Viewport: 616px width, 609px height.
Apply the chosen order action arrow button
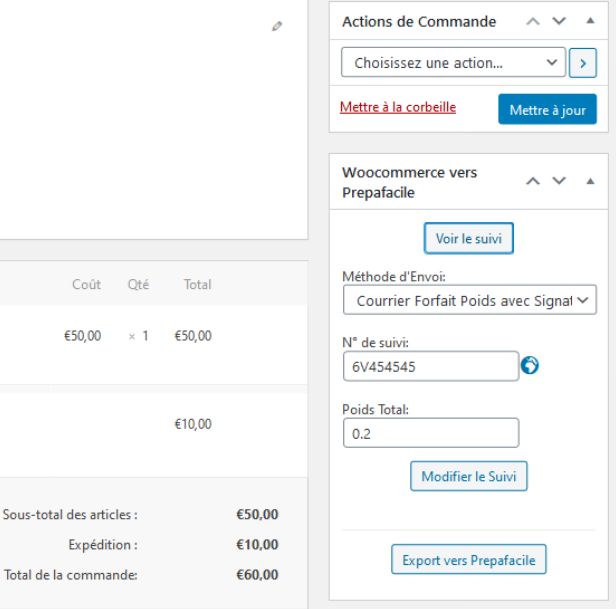583,63
